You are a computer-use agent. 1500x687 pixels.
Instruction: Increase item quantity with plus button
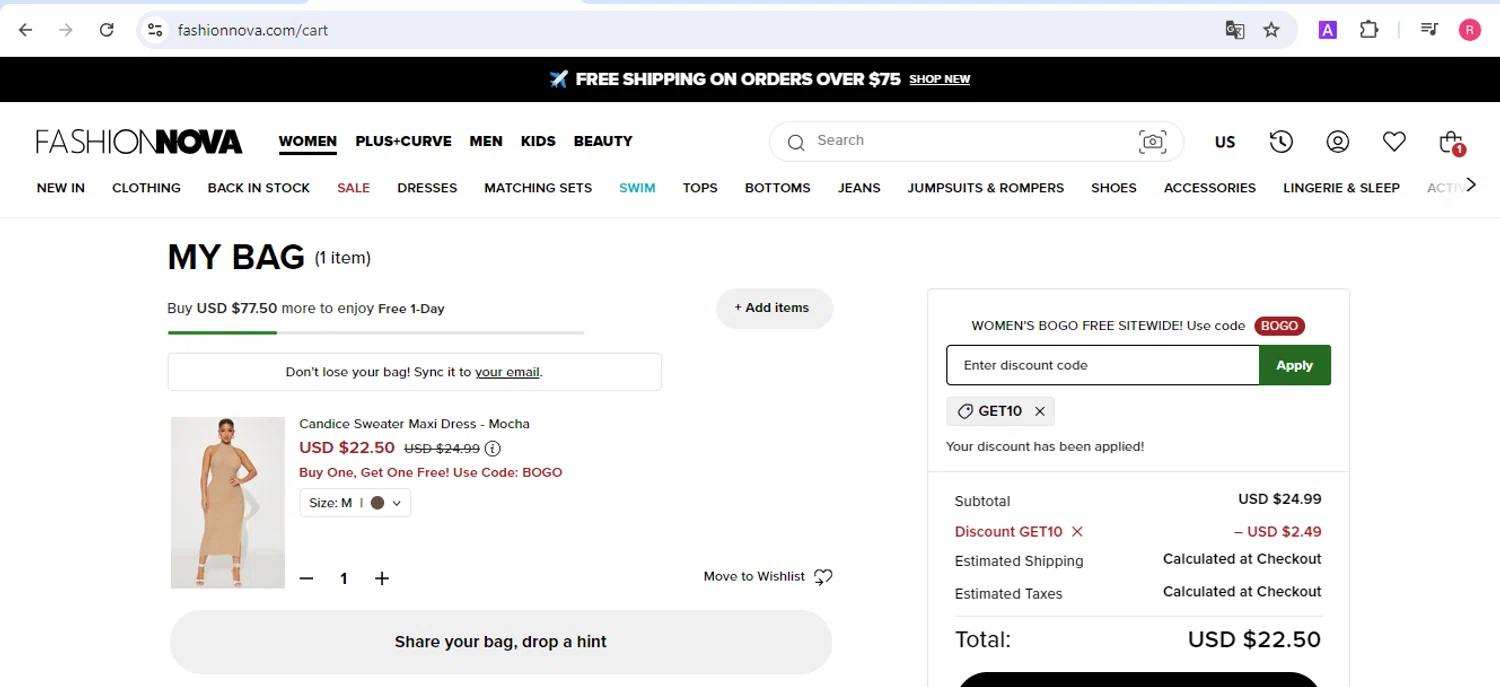coord(382,578)
